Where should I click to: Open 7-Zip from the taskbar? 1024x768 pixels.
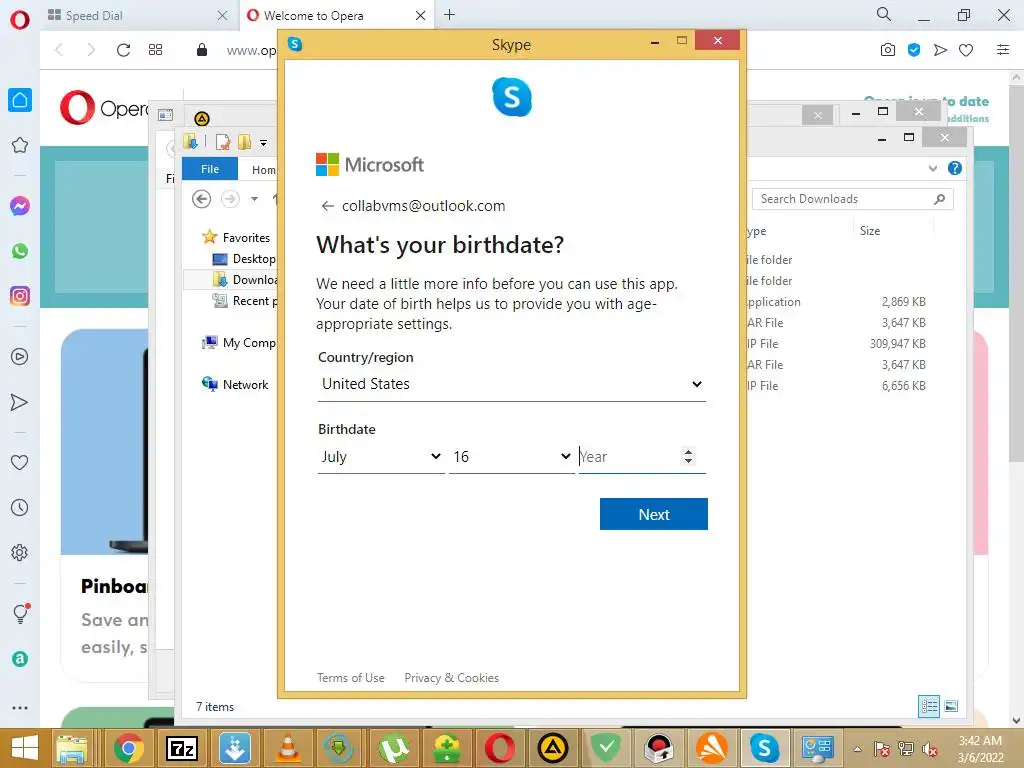point(182,748)
